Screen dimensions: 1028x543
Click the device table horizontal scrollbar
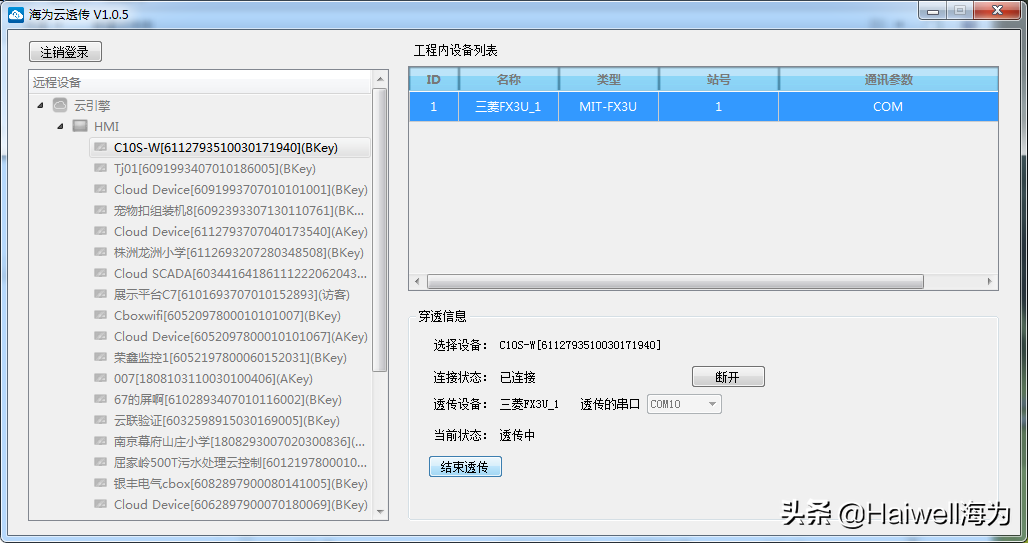[675, 282]
